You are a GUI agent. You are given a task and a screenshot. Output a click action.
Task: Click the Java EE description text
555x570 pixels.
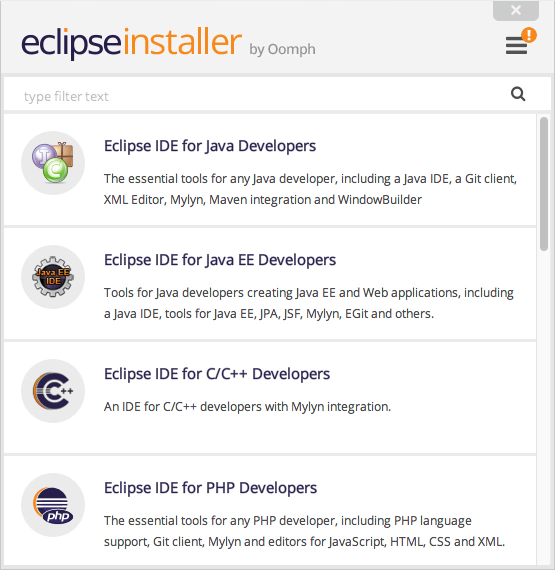point(309,303)
